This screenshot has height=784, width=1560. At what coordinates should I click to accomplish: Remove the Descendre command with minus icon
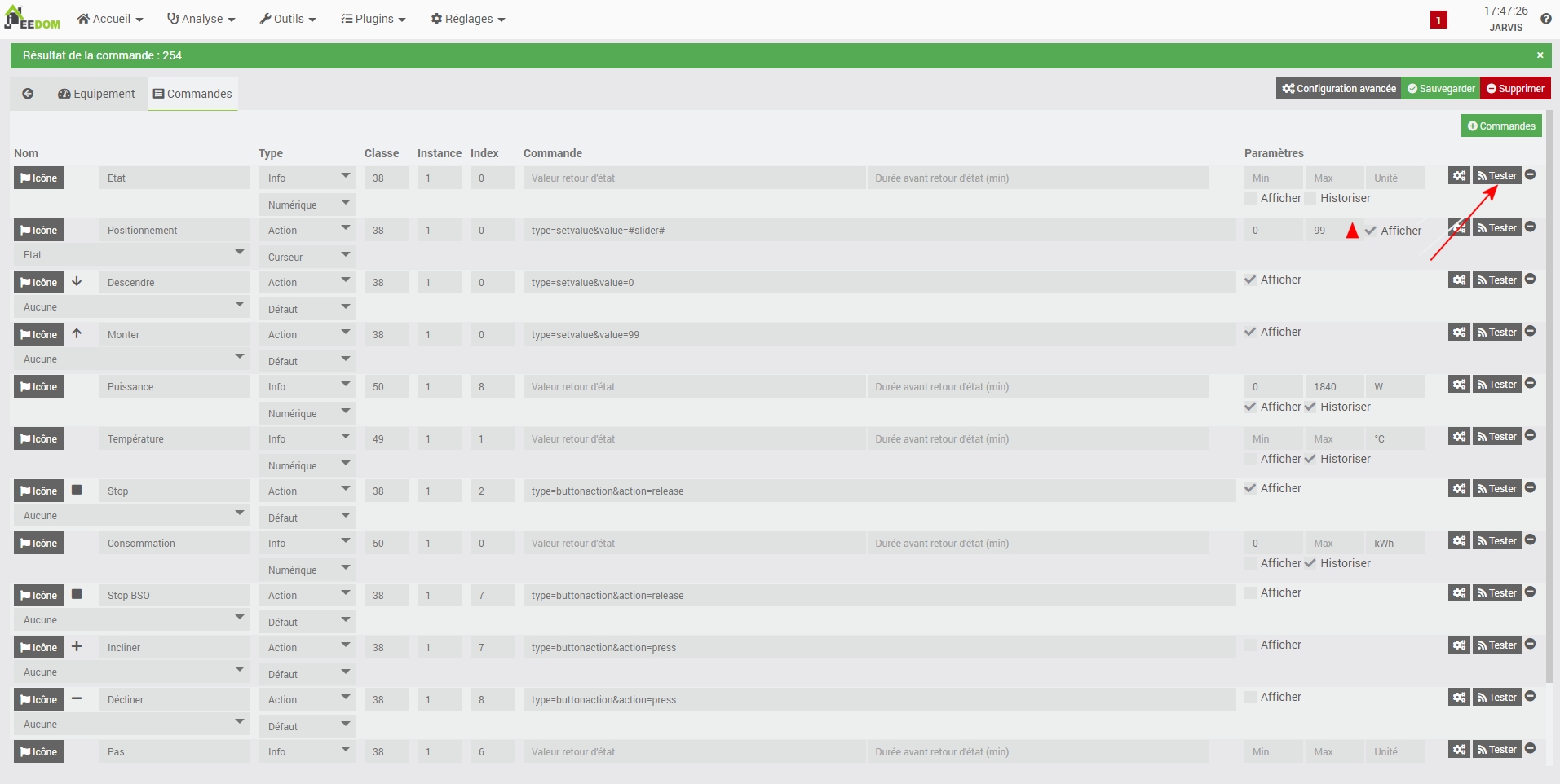pos(1530,279)
